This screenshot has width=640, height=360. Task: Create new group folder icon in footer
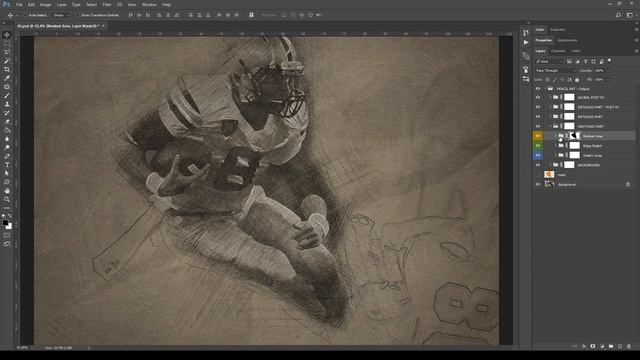tap(611, 346)
